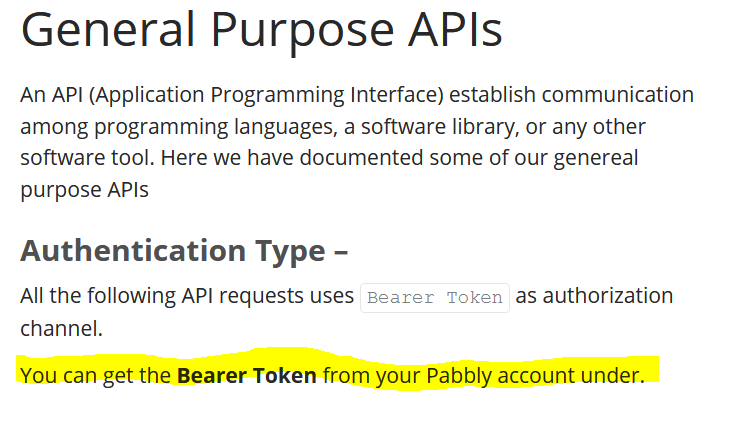Click the word "channel." below the code box
The image size is (734, 427).
point(61,327)
